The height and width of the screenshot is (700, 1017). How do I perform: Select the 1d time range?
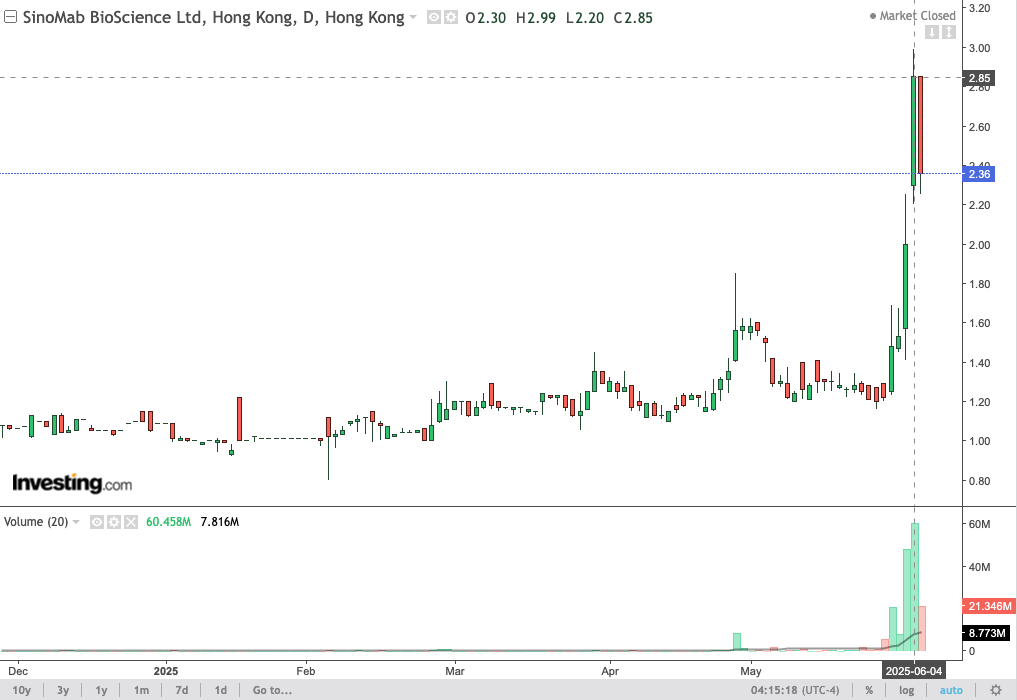click(x=221, y=690)
